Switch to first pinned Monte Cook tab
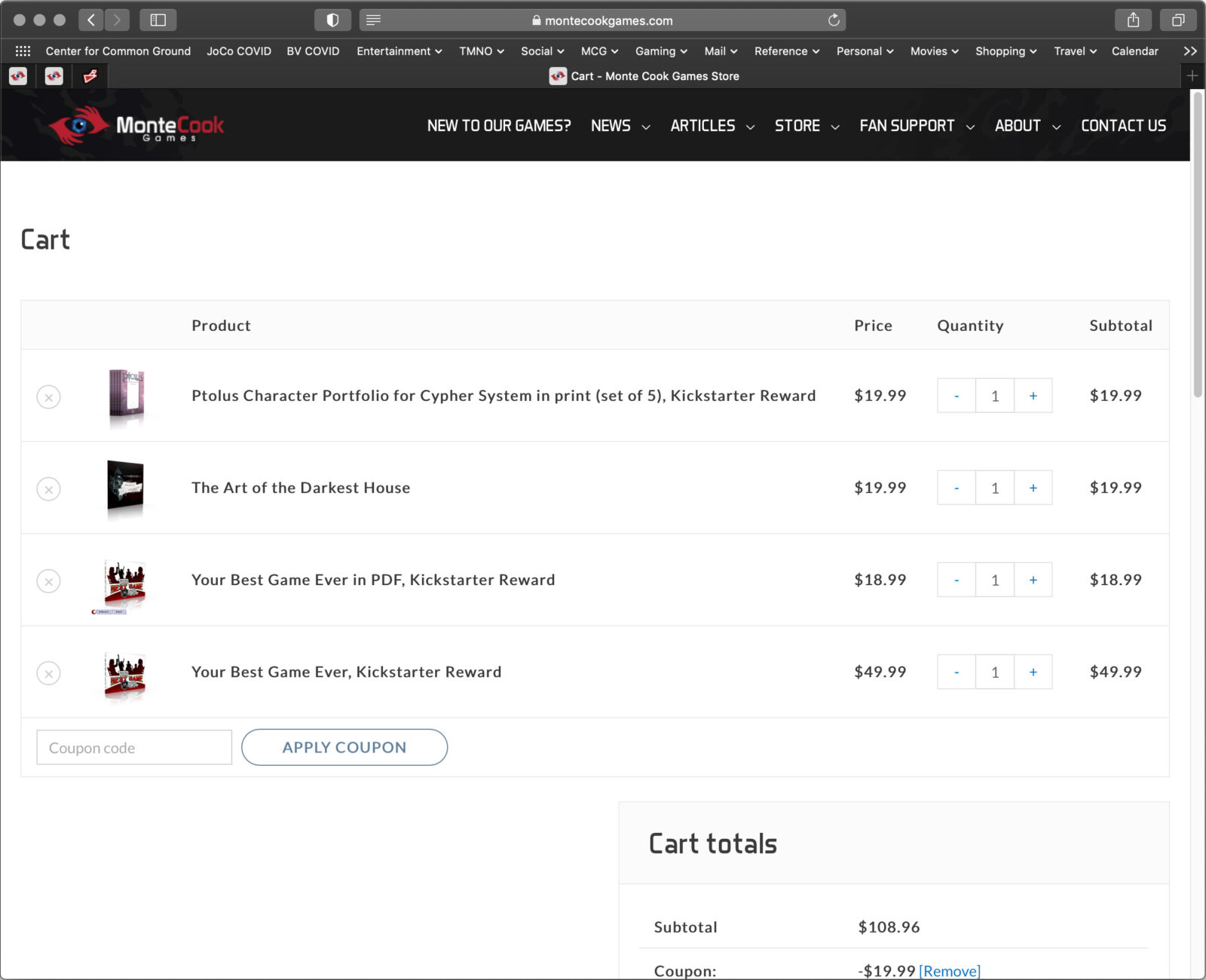This screenshot has width=1206, height=980. 18,75
